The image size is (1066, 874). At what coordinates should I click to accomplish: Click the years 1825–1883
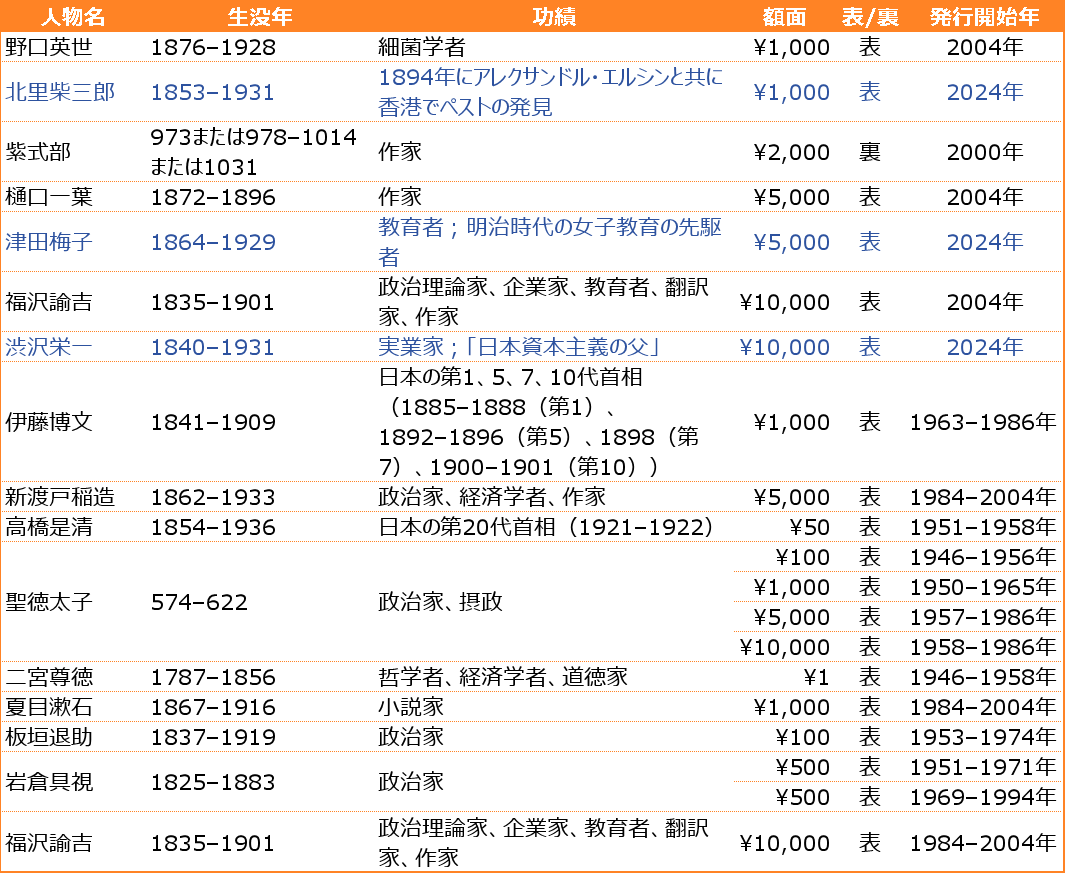213,782
